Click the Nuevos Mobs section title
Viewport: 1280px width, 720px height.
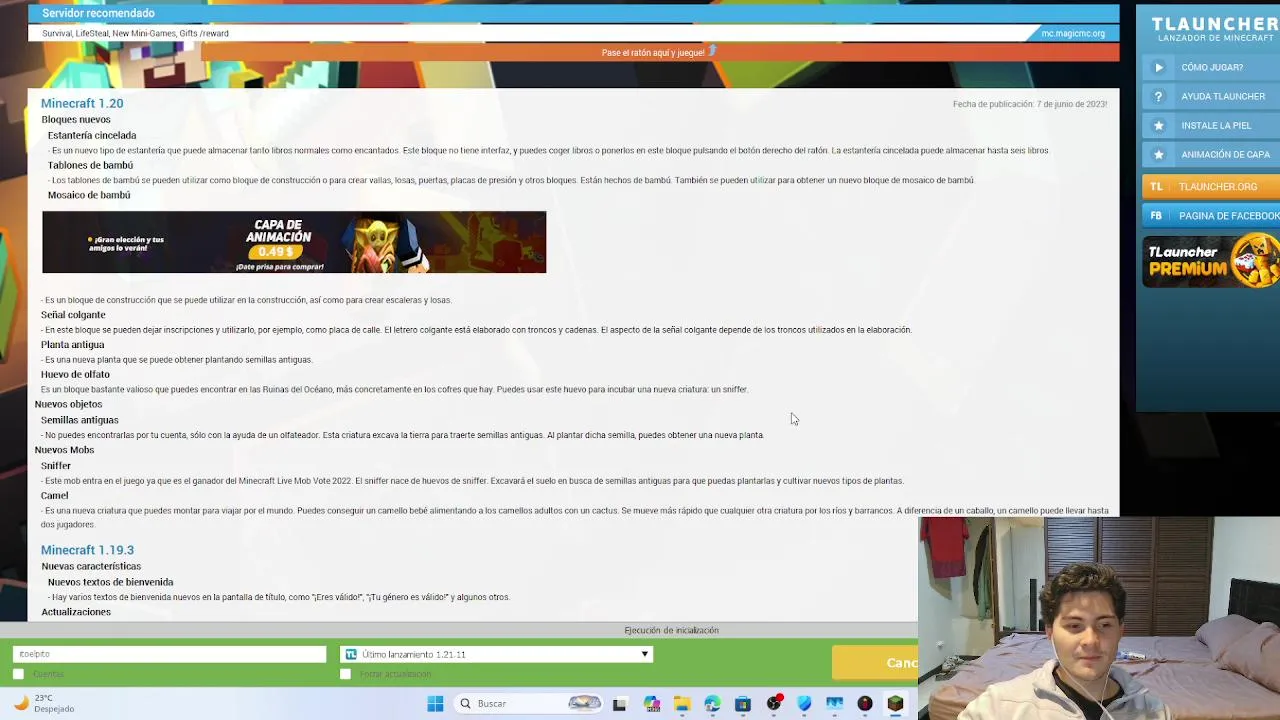tap(64, 450)
